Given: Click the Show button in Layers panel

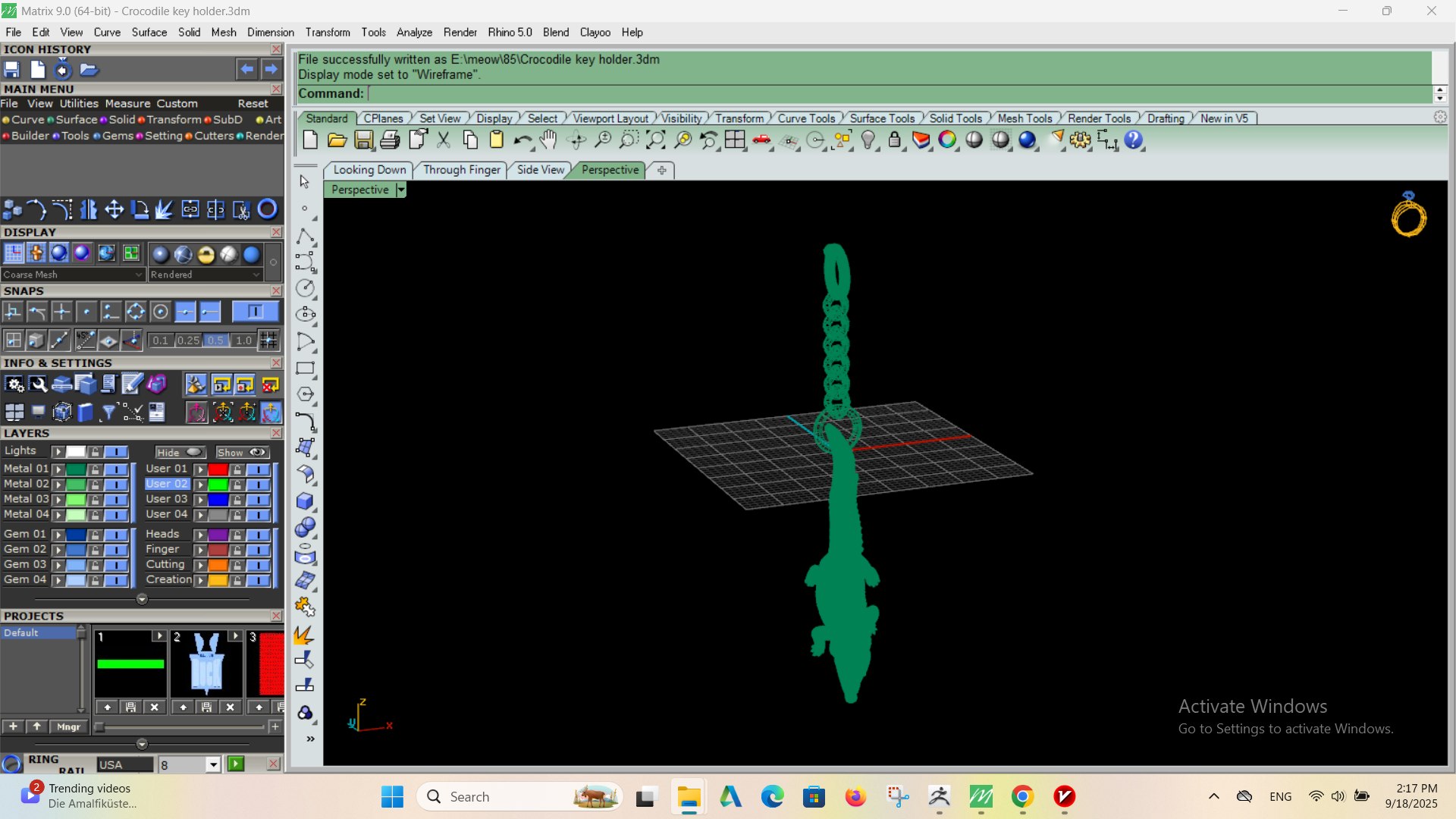Looking at the screenshot, I should point(242,452).
